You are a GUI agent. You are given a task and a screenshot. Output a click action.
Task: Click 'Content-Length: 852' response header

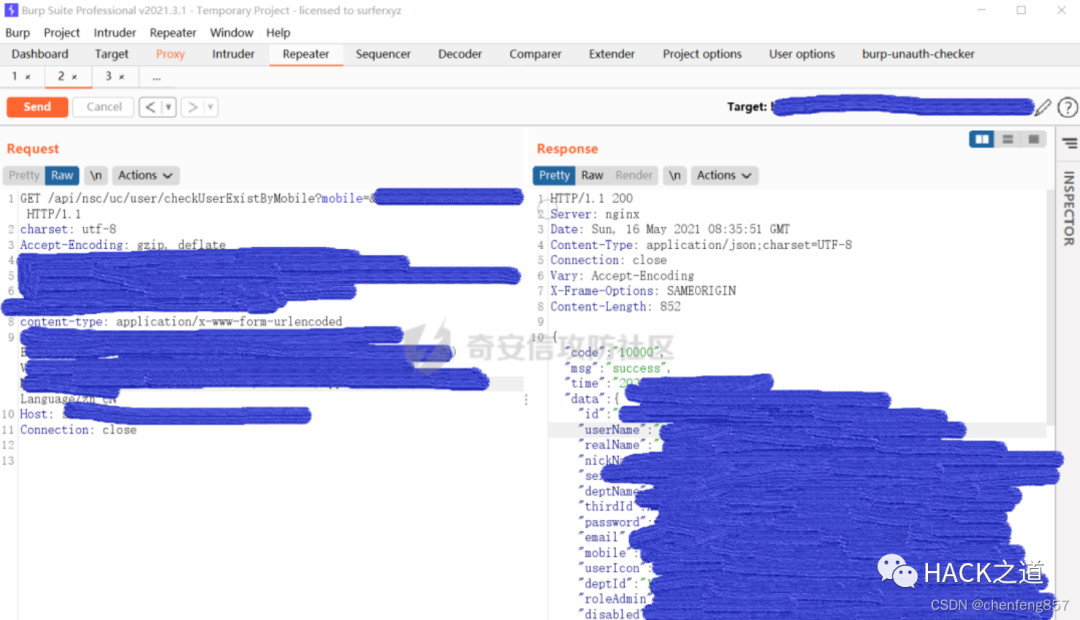click(615, 307)
